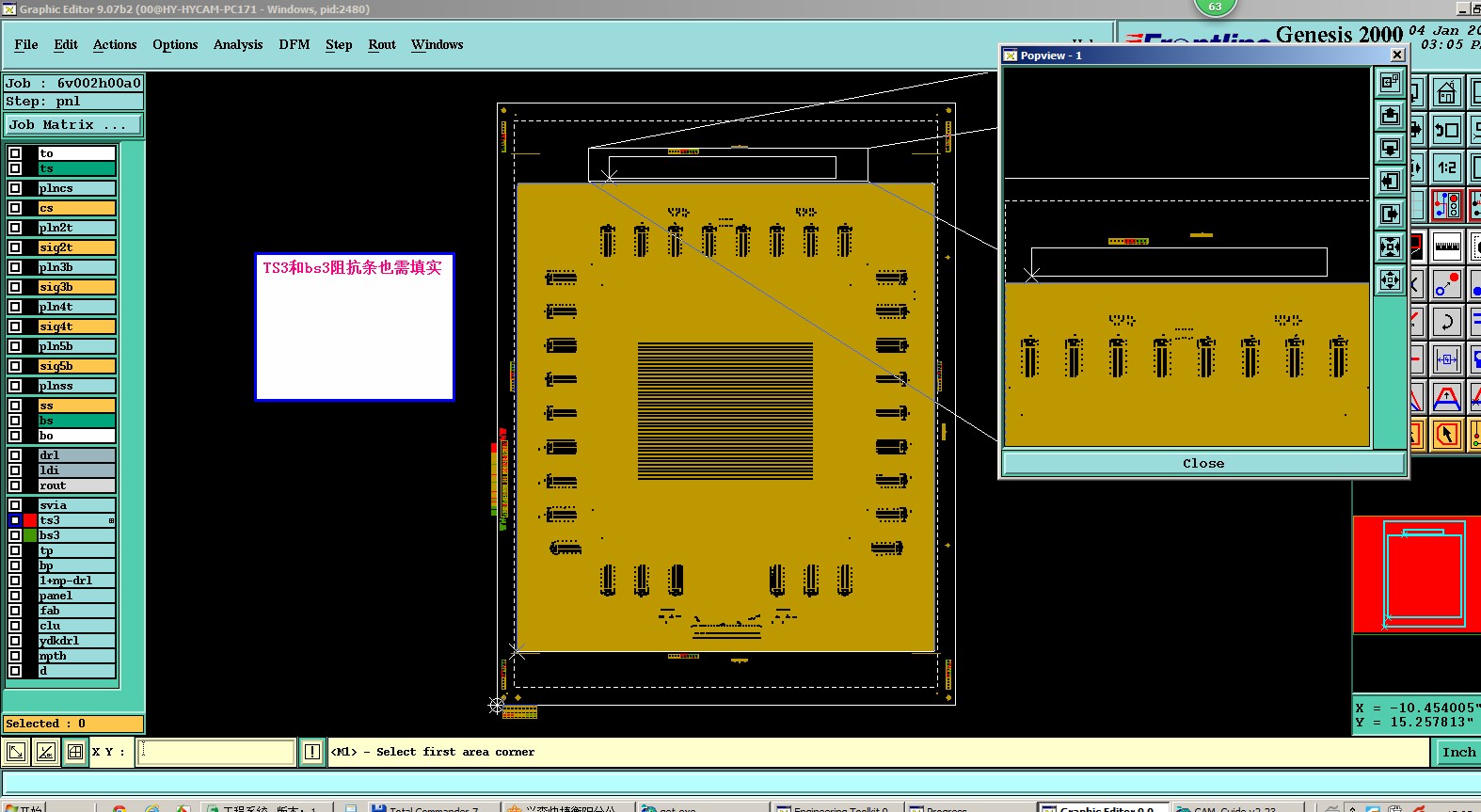
Task: Click the grid icon beside XY
Action: [75, 752]
